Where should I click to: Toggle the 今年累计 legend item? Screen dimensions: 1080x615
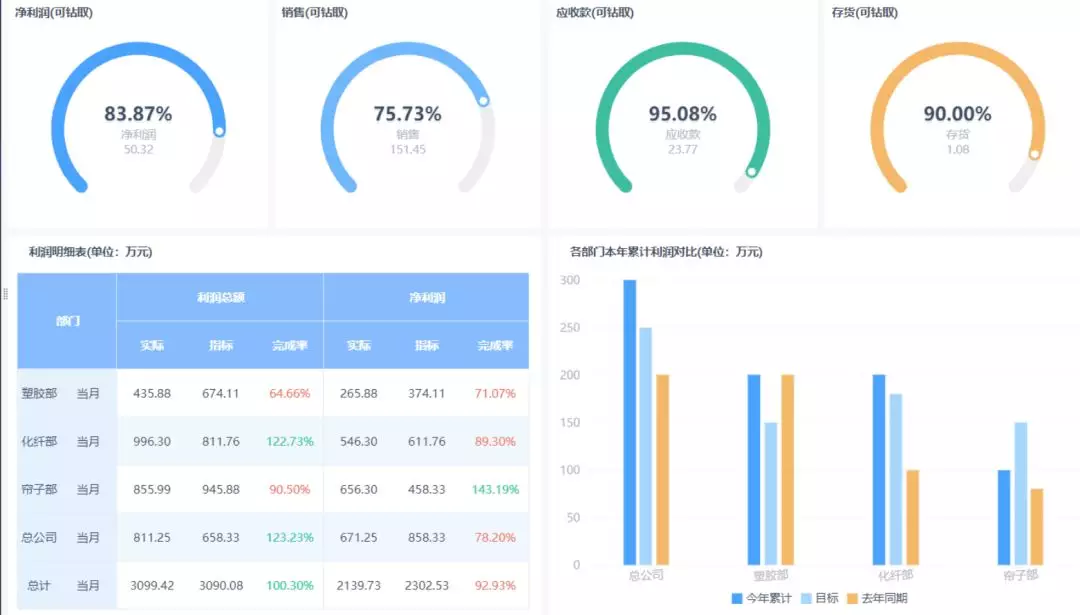coord(761,598)
